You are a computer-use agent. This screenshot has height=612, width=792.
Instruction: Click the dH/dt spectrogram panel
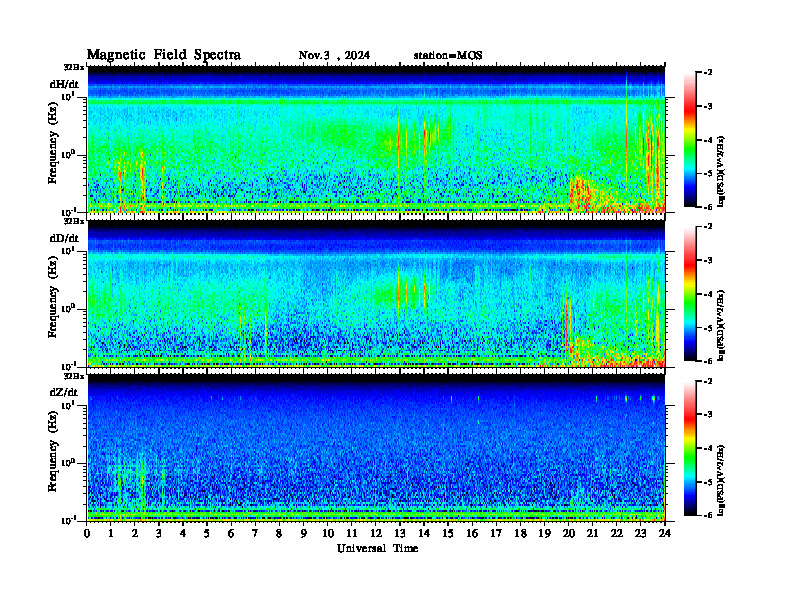(x=376, y=139)
